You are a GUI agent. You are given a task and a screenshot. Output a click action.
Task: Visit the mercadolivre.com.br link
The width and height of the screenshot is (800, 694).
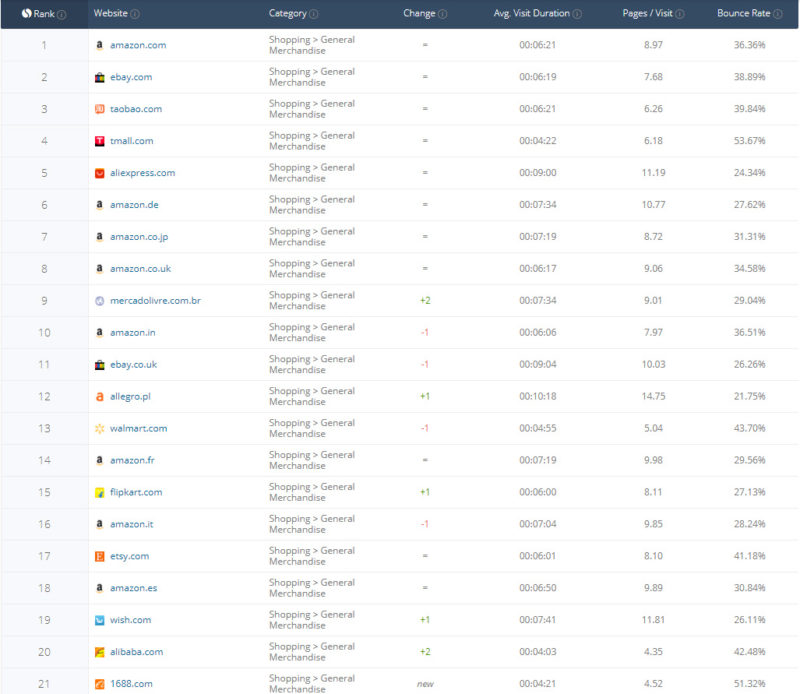(x=156, y=301)
